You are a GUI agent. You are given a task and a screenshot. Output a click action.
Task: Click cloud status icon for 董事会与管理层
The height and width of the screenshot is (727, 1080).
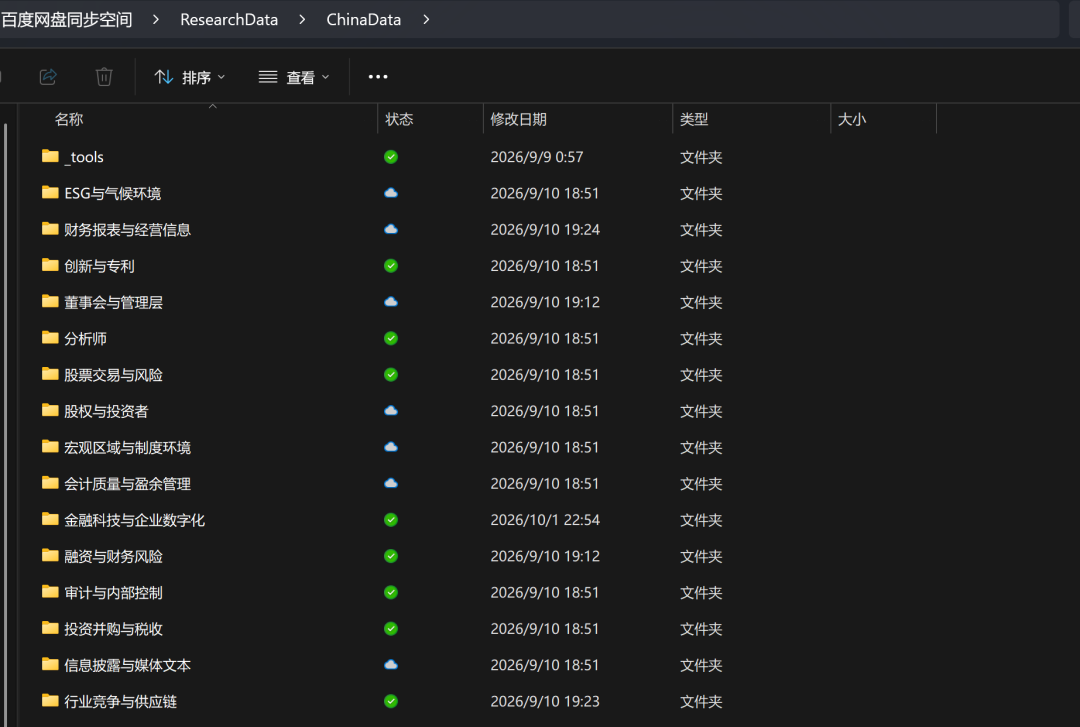391,302
